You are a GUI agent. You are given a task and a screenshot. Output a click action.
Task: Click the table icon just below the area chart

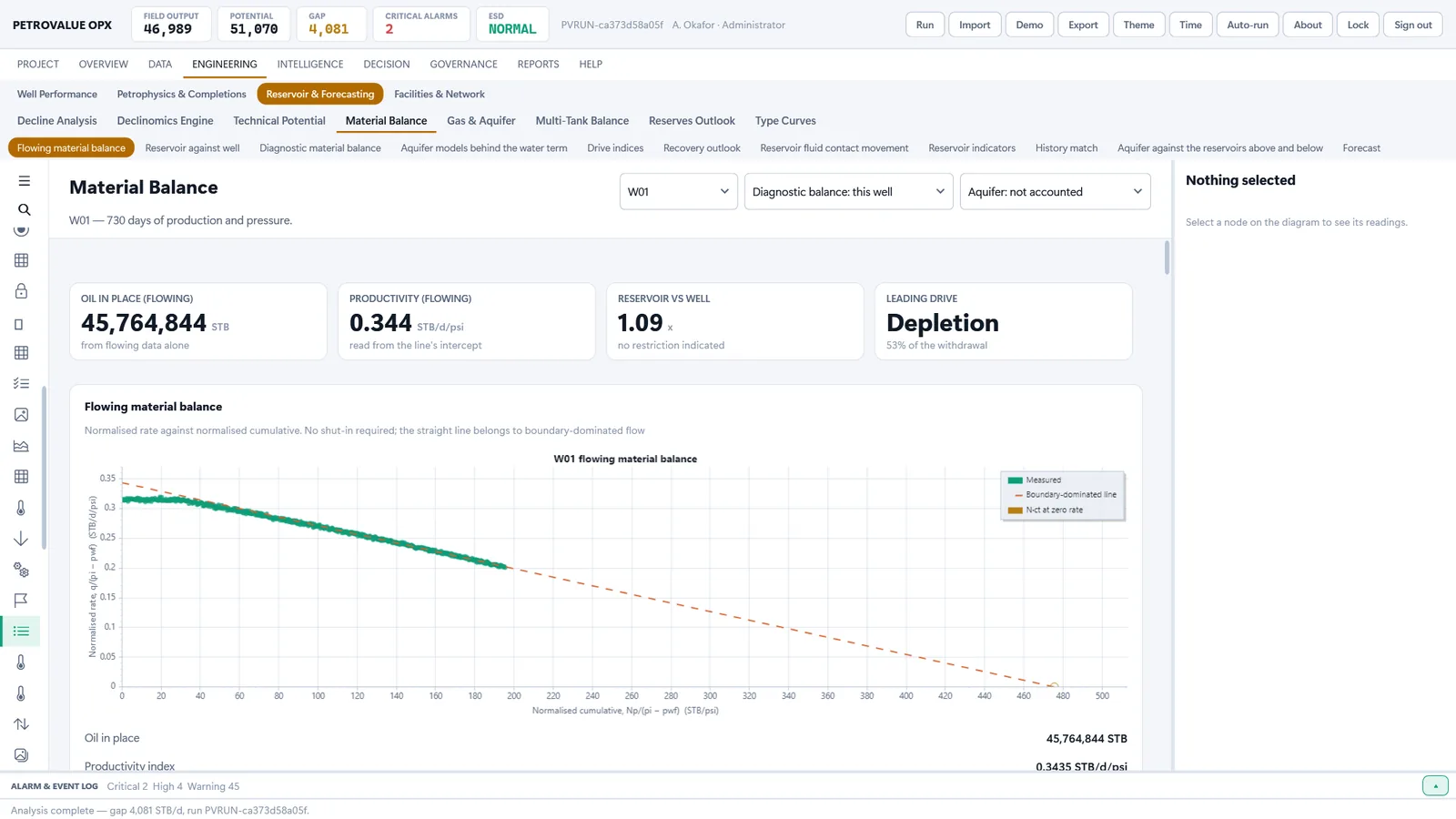coord(21,477)
